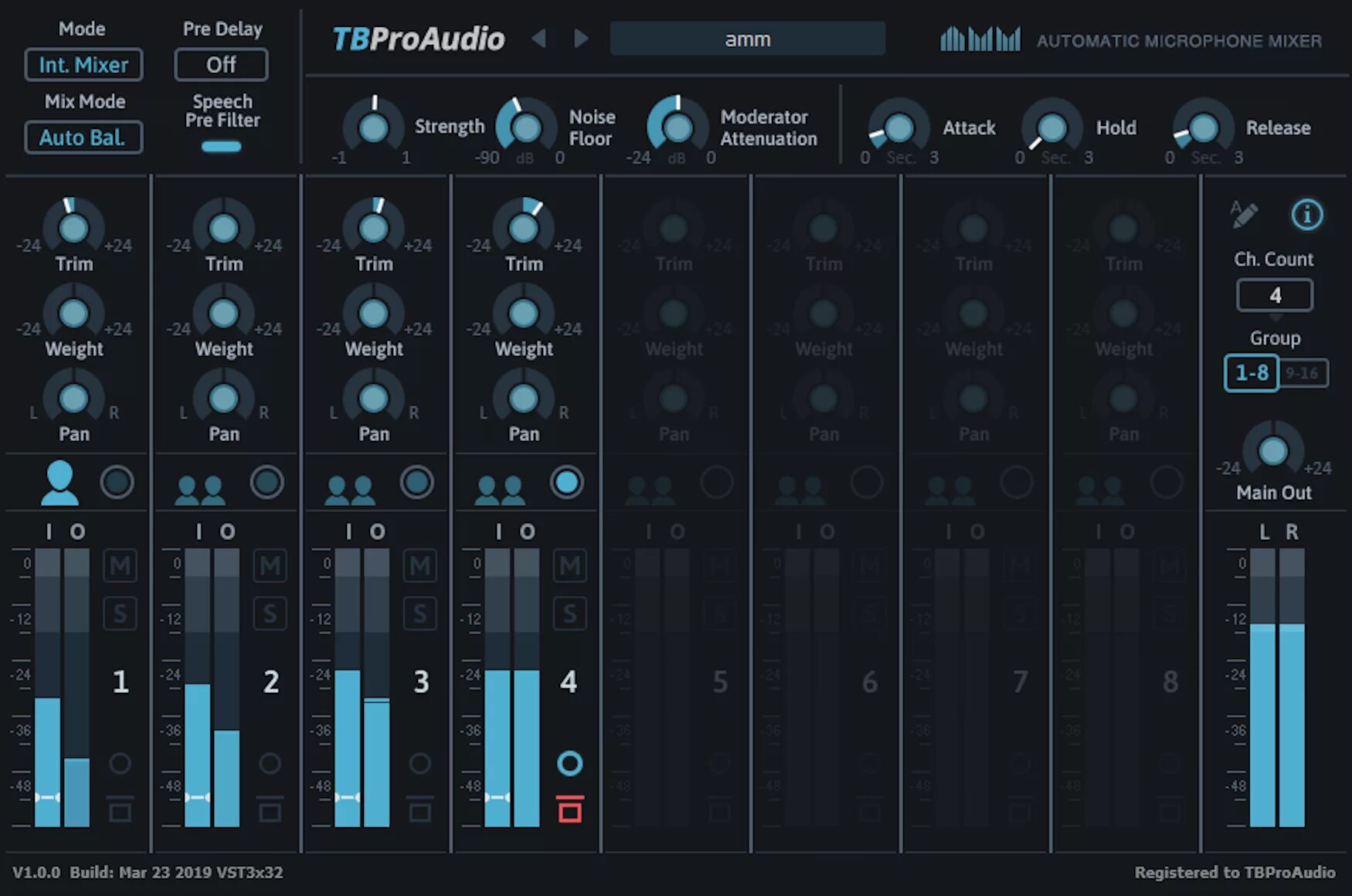This screenshot has height=896, width=1352.
Task: Solo channel 1 with S button
Action: coord(120,614)
